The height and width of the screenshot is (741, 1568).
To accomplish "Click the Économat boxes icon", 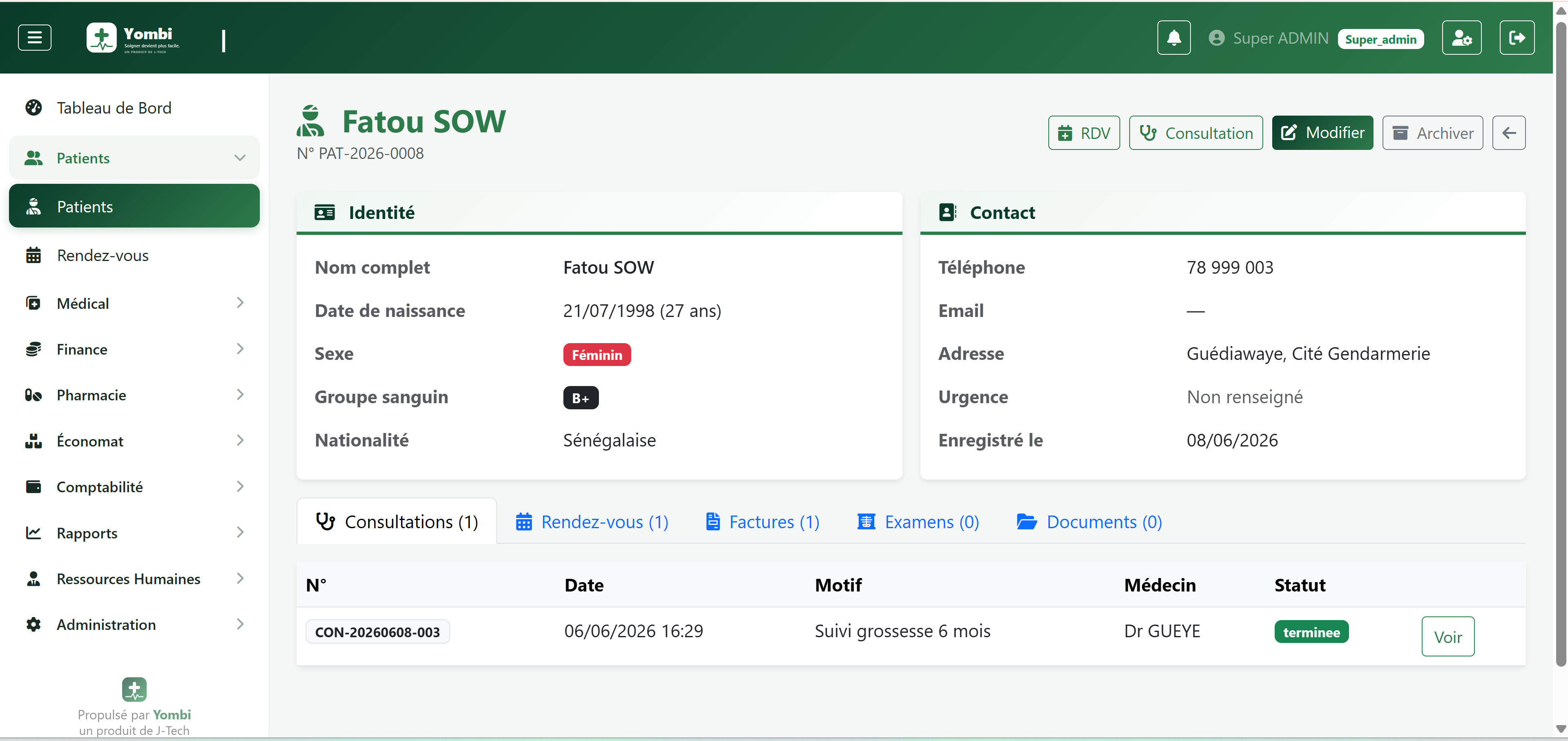I will [x=34, y=441].
